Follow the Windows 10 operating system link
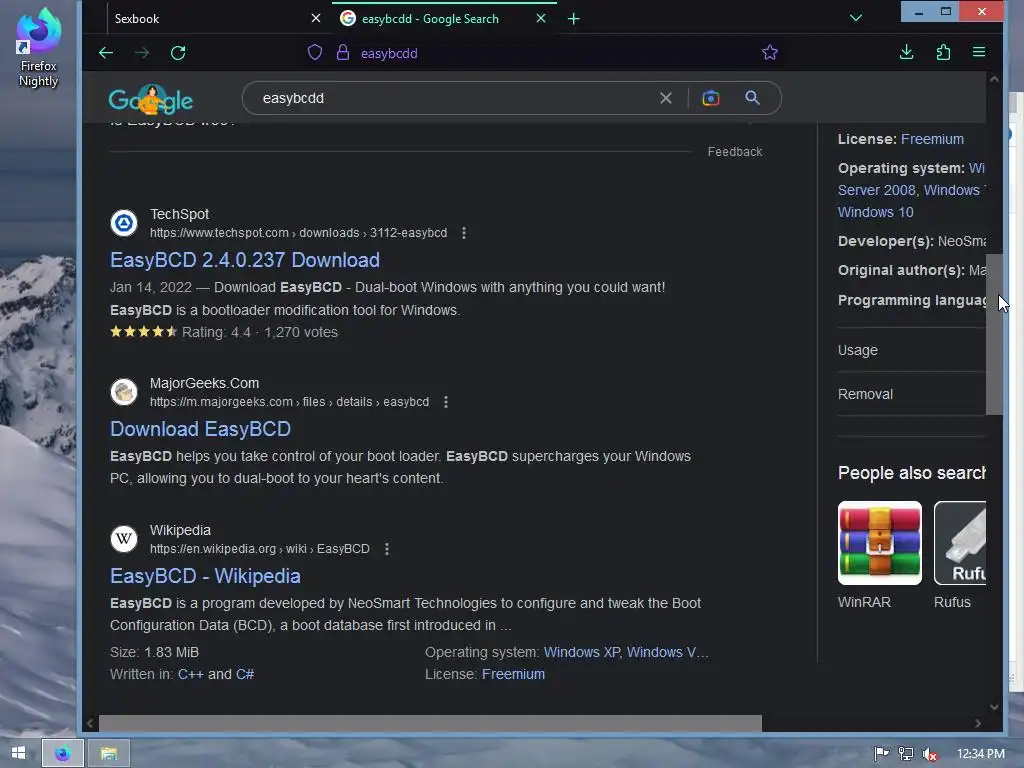1024x768 pixels. pyautogui.click(x=875, y=212)
